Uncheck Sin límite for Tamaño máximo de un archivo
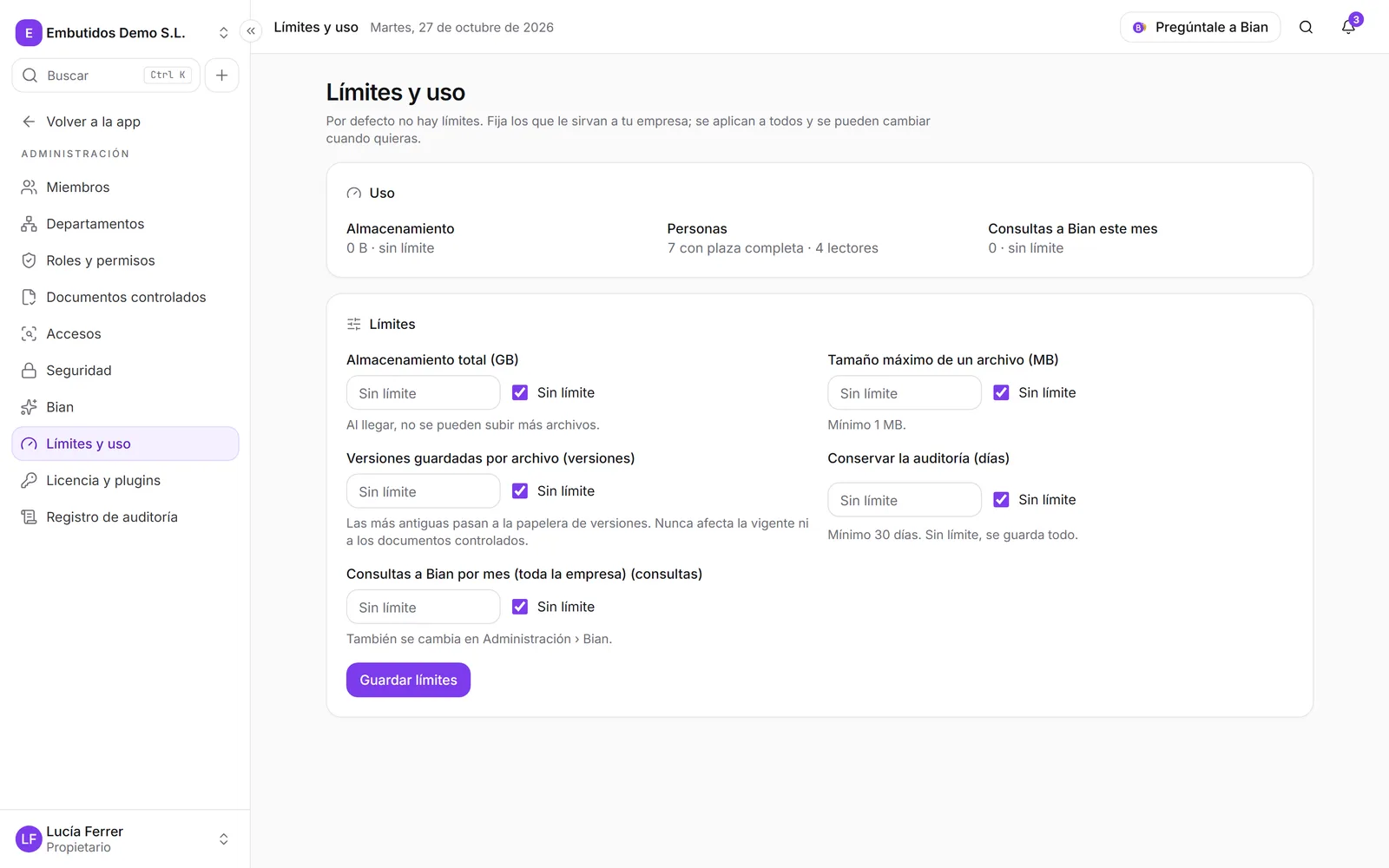1389x868 pixels. 1001,392
